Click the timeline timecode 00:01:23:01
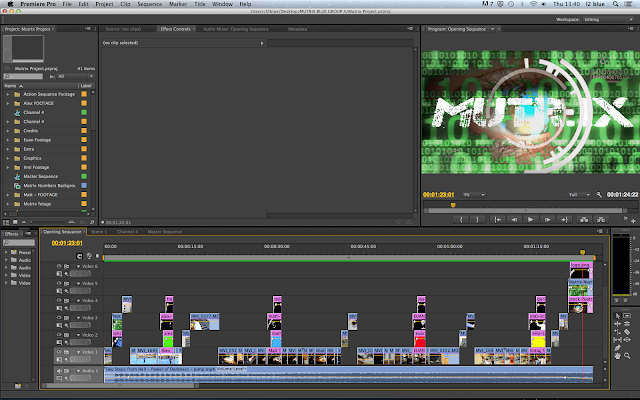The image size is (640, 400). [x=67, y=243]
